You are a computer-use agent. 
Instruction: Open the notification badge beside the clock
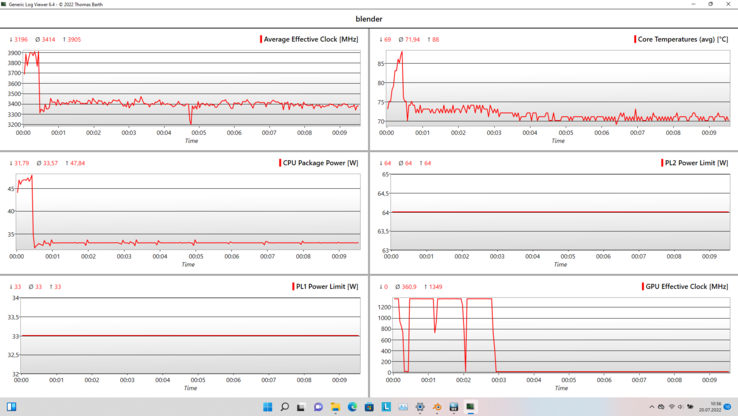(x=727, y=407)
